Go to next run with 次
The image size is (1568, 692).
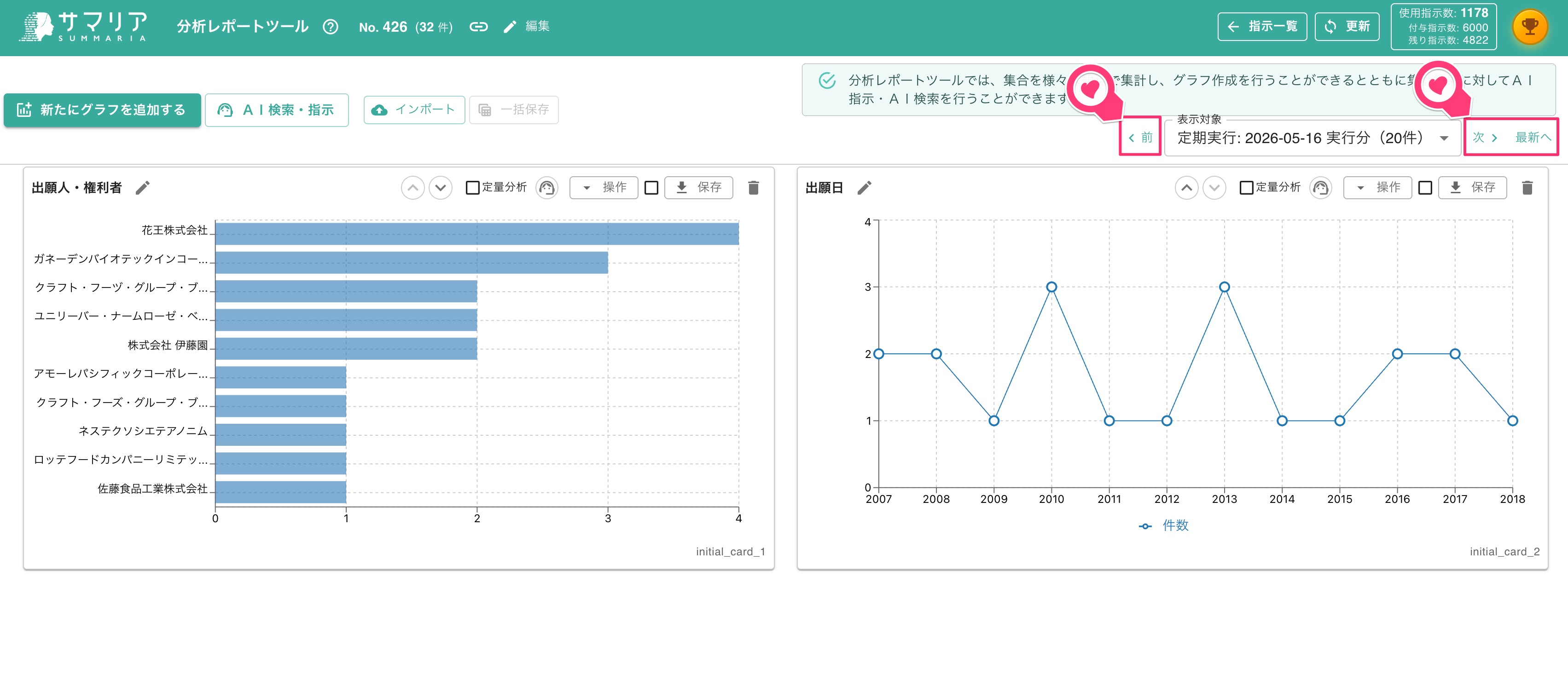(1485, 138)
